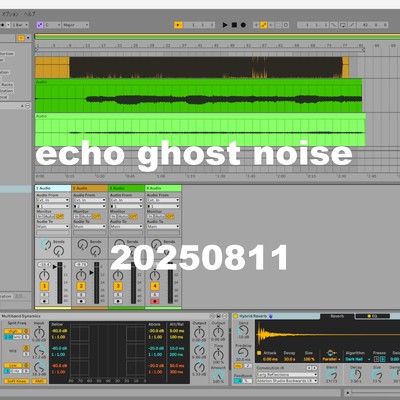Viewport: 400px width, 400px height.
Task: Set track 4 Monitor to In
Action: point(150,216)
